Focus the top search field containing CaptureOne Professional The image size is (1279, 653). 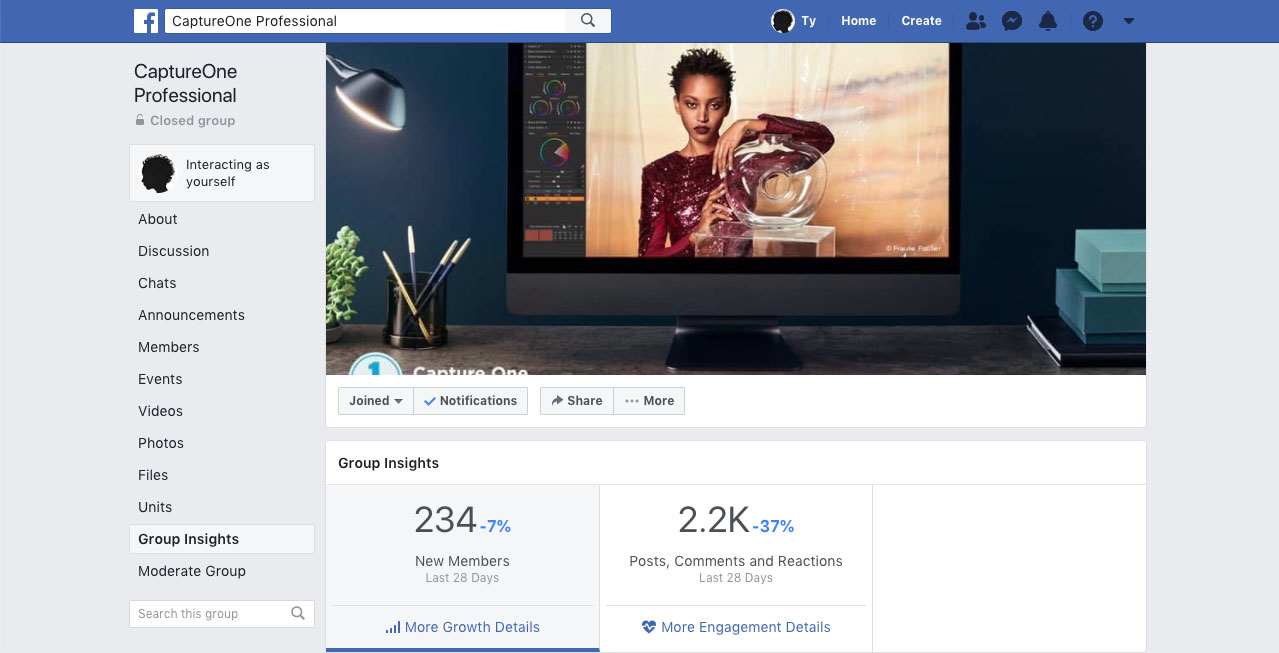365,21
